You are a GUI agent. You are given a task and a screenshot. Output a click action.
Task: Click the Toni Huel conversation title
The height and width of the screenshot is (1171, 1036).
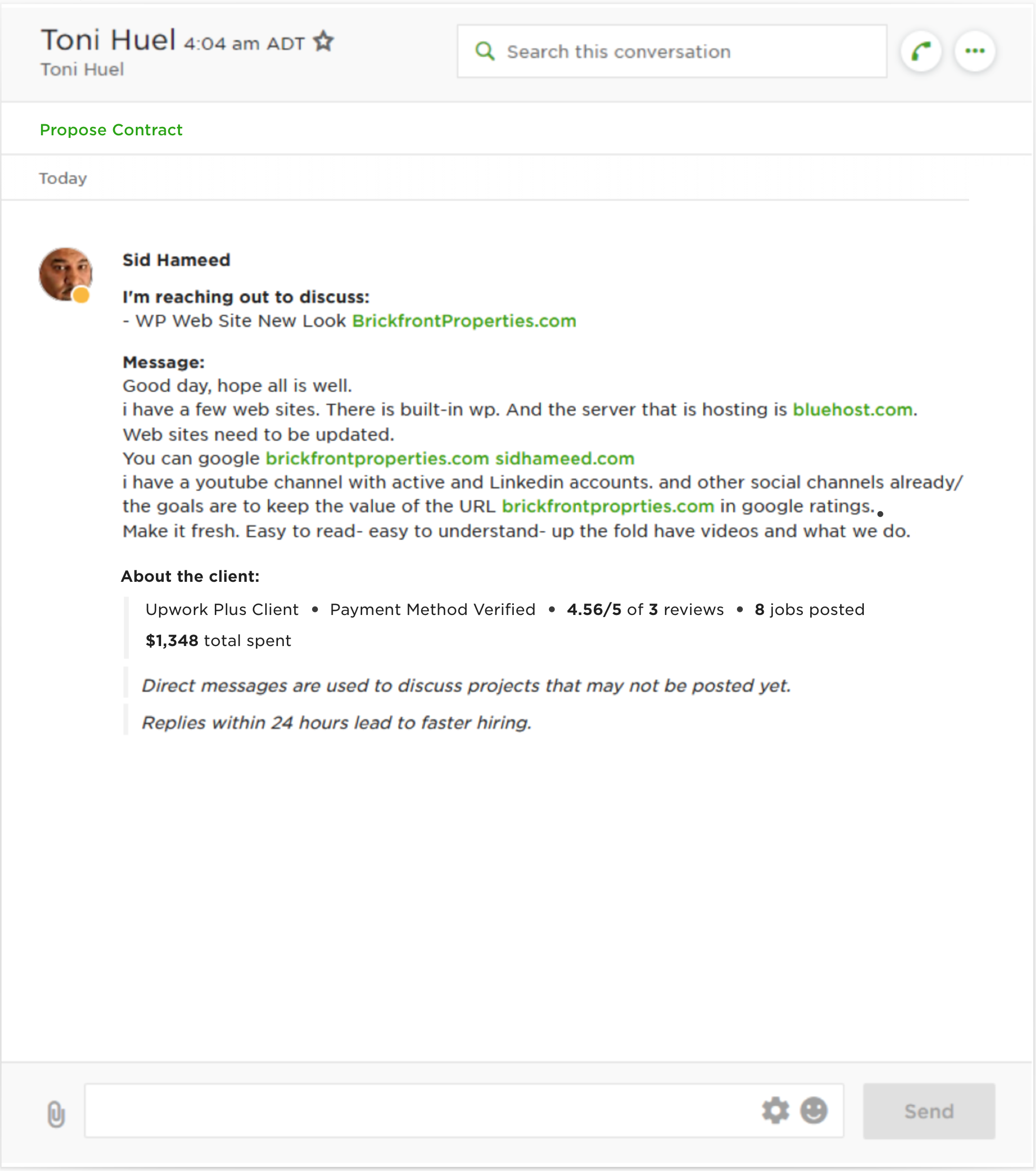pyautogui.click(x=108, y=41)
